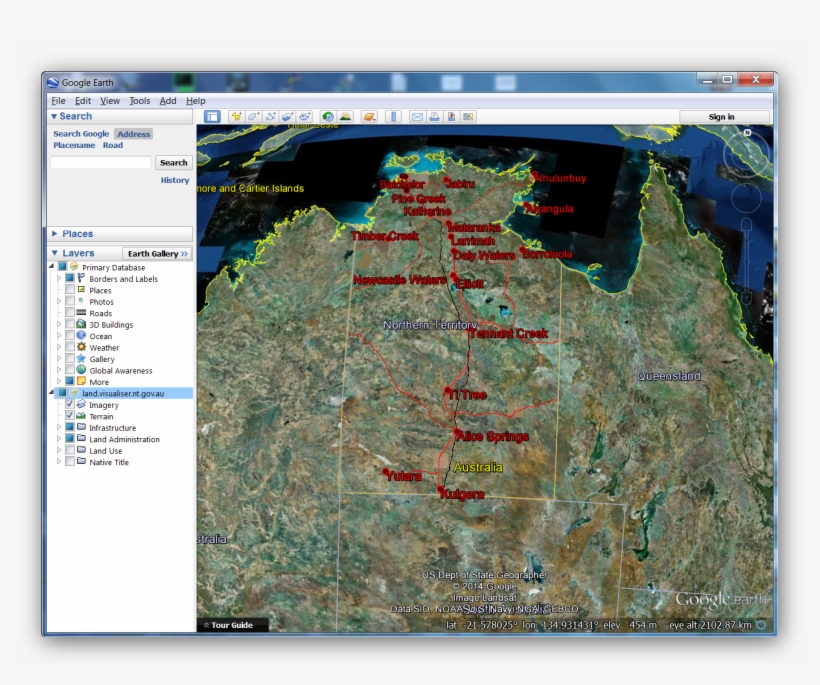
Task: Click the Search button
Action: 173,163
